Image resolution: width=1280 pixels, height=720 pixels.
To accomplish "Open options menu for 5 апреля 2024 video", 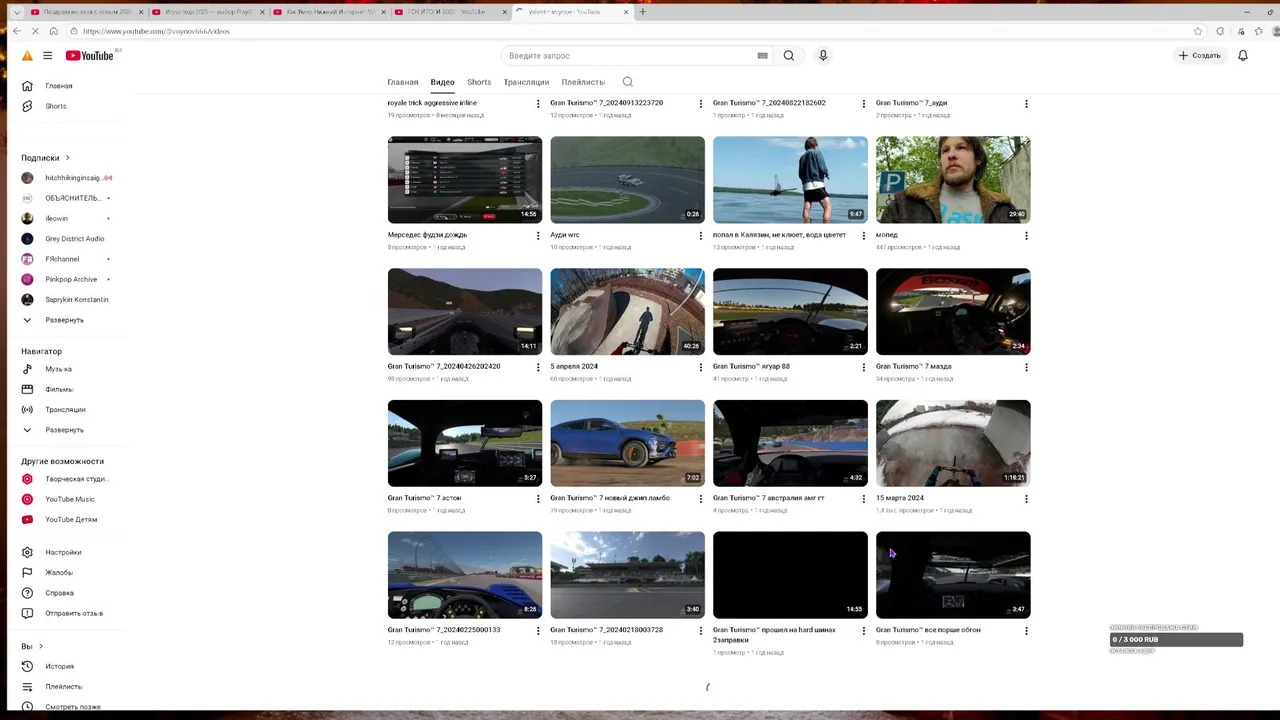I will pos(701,367).
